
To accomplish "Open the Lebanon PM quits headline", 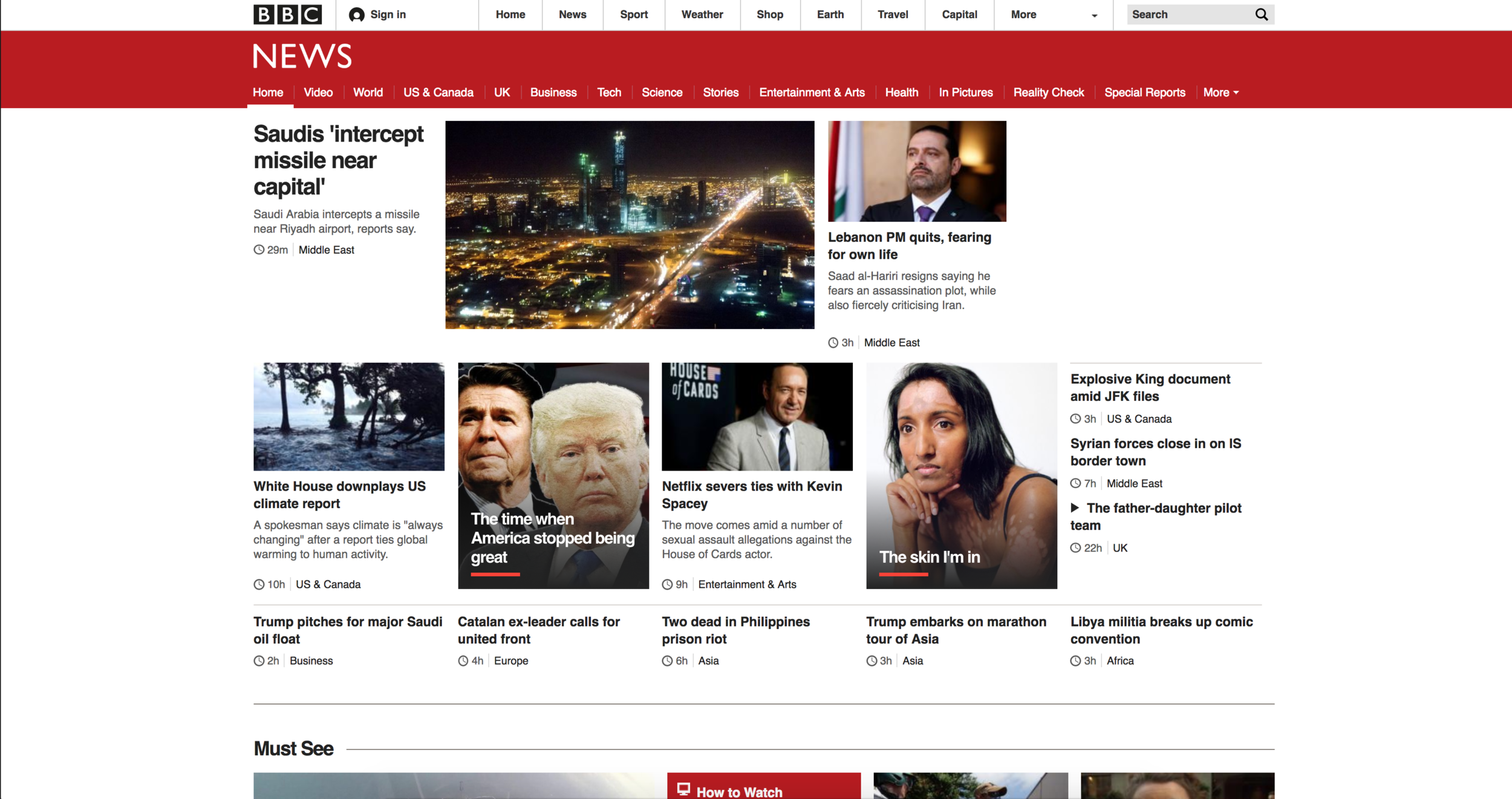I will pyautogui.click(x=910, y=246).
